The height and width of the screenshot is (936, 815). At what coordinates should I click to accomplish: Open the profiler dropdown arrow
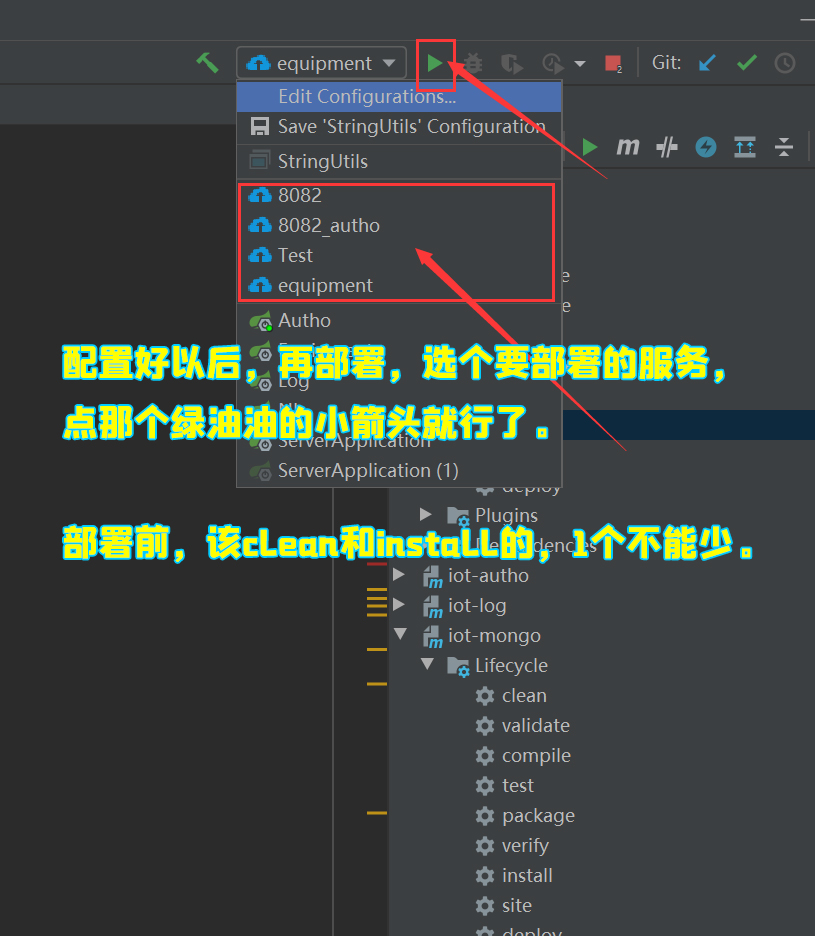pyautogui.click(x=579, y=63)
